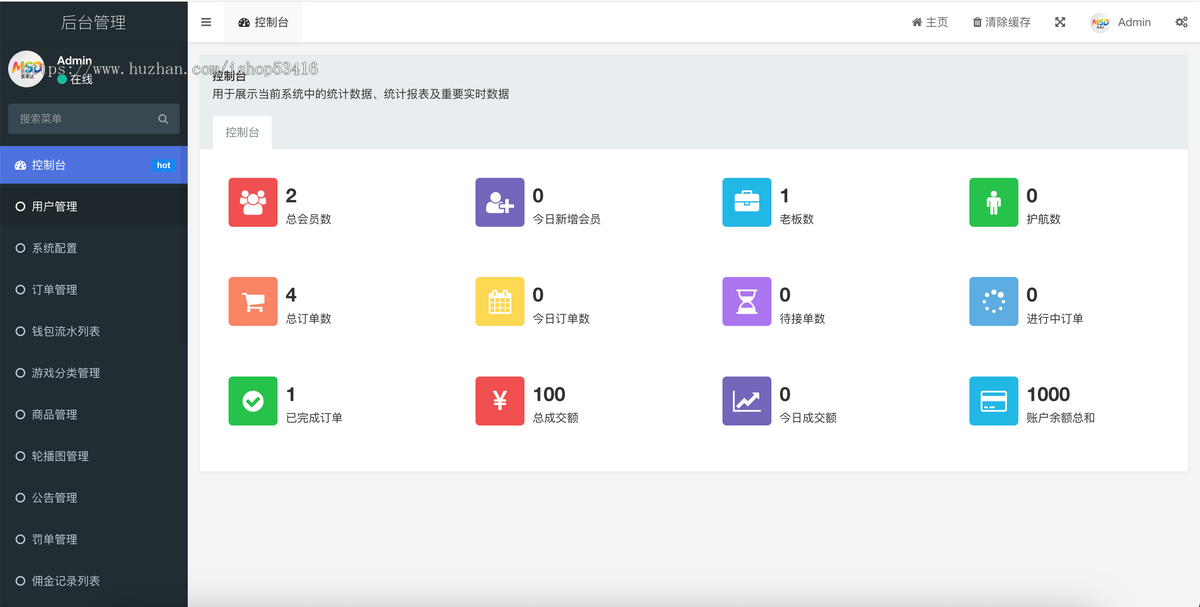1200x607 pixels.
Task: Click the purple 今日成交额 chart icon
Action: pyautogui.click(x=747, y=401)
